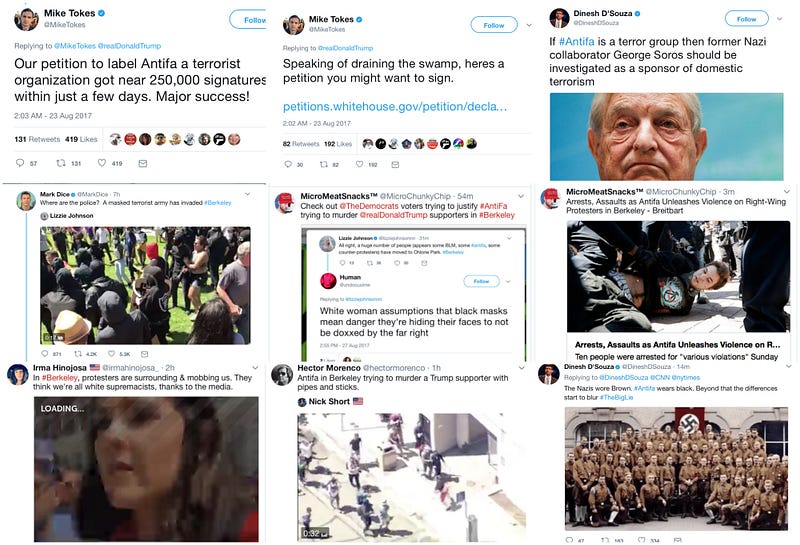The image size is (800, 545).
Task: Follow Dinesh D'Souza from the Soros tweet
Action: 746,19
